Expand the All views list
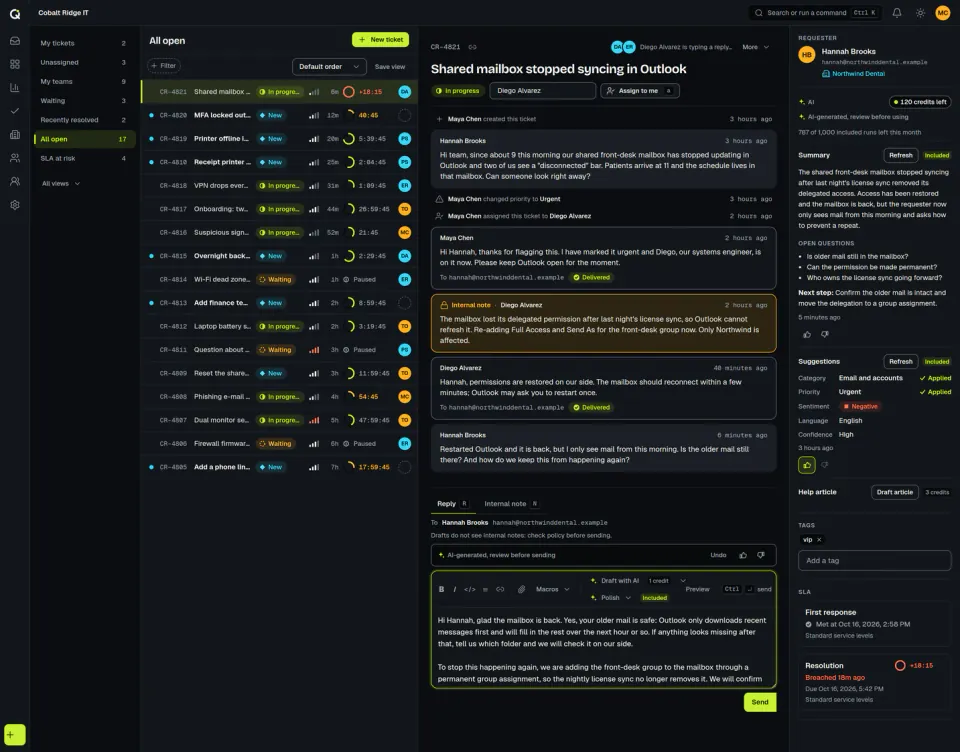Screen dimensions: 960x752 pos(61,184)
